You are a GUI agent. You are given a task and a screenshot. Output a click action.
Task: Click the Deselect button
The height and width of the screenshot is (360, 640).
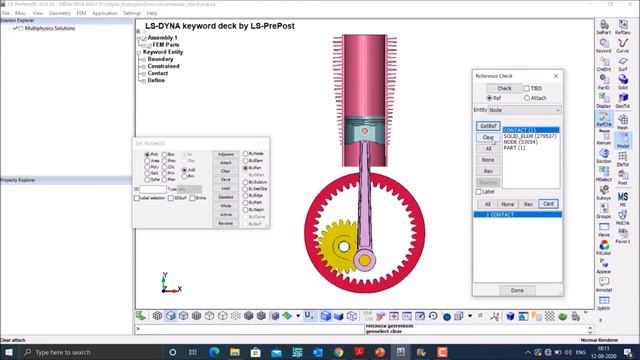[225, 197]
